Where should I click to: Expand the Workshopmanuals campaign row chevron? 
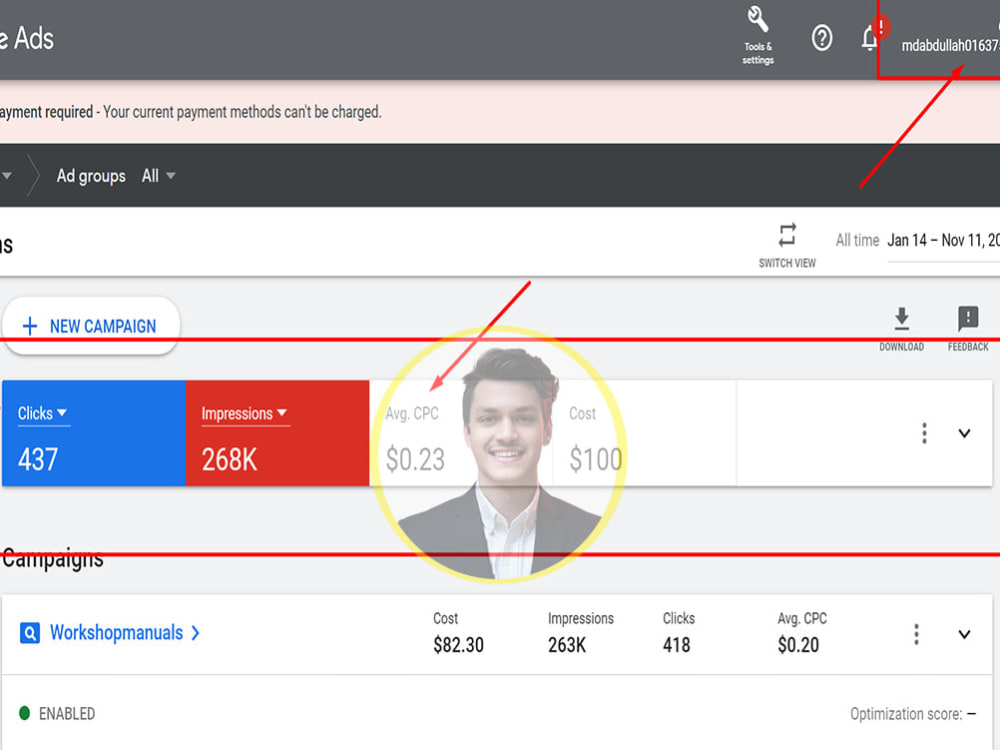tap(964, 634)
